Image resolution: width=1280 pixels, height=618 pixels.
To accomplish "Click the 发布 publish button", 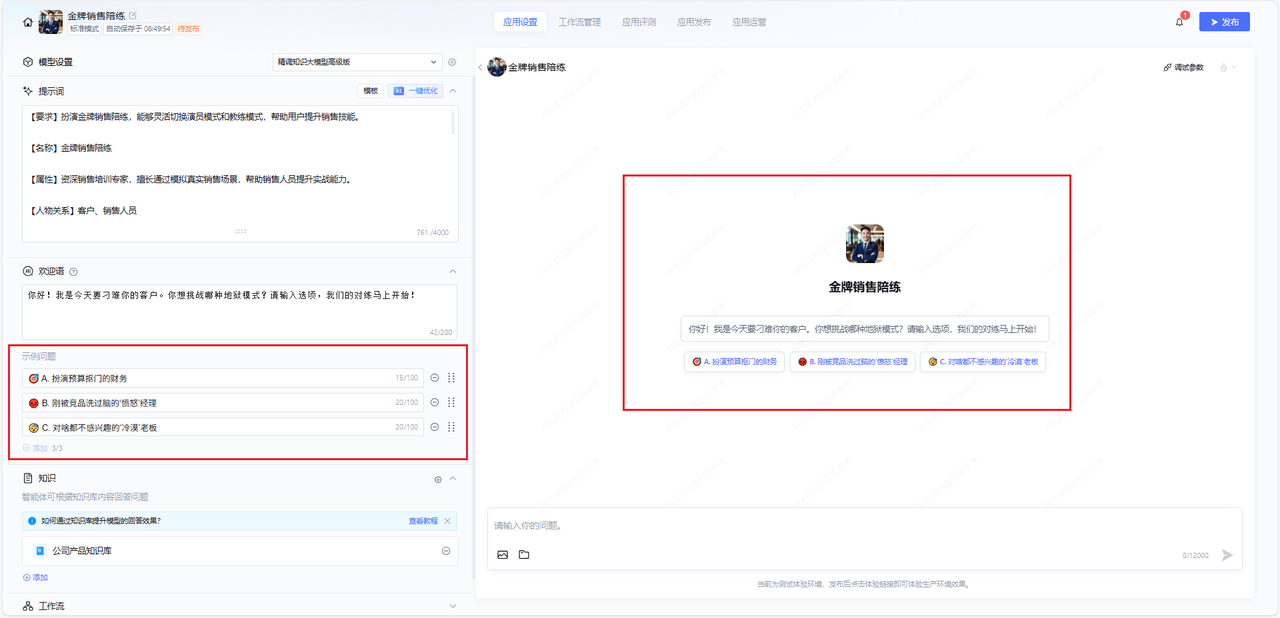I will (x=1224, y=22).
